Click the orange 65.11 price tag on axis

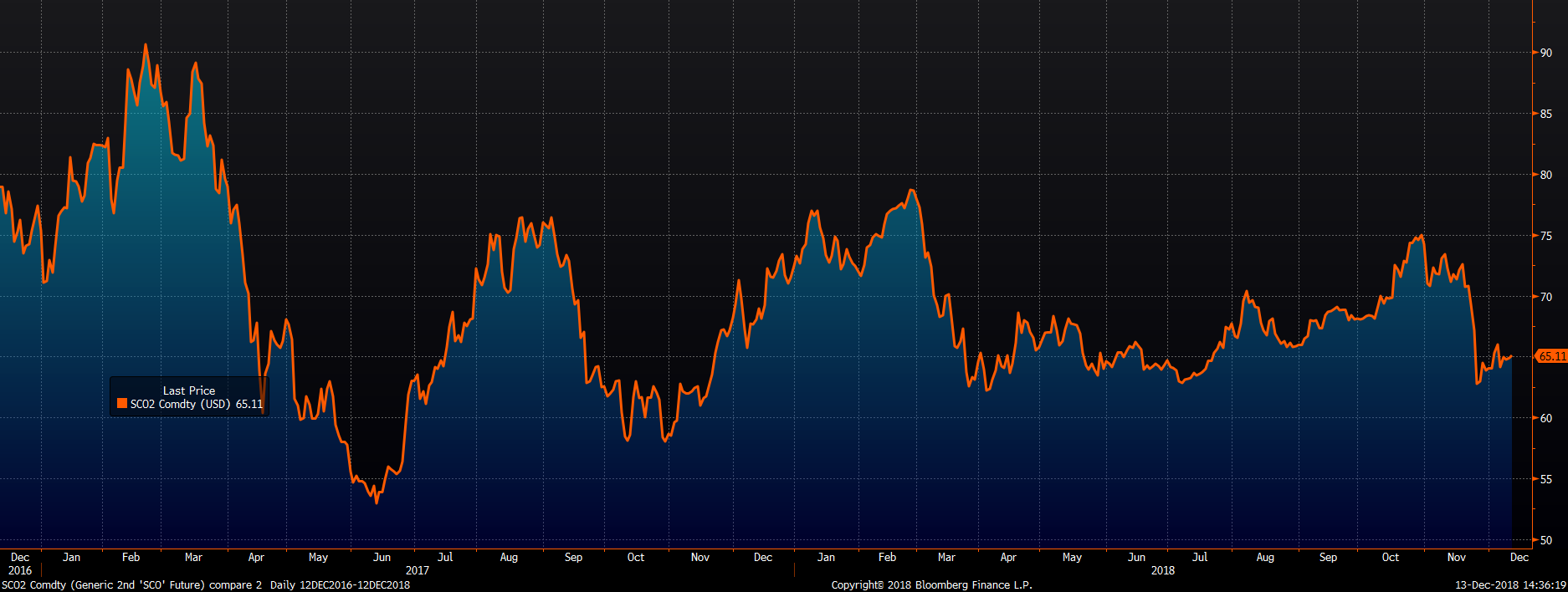(1550, 356)
